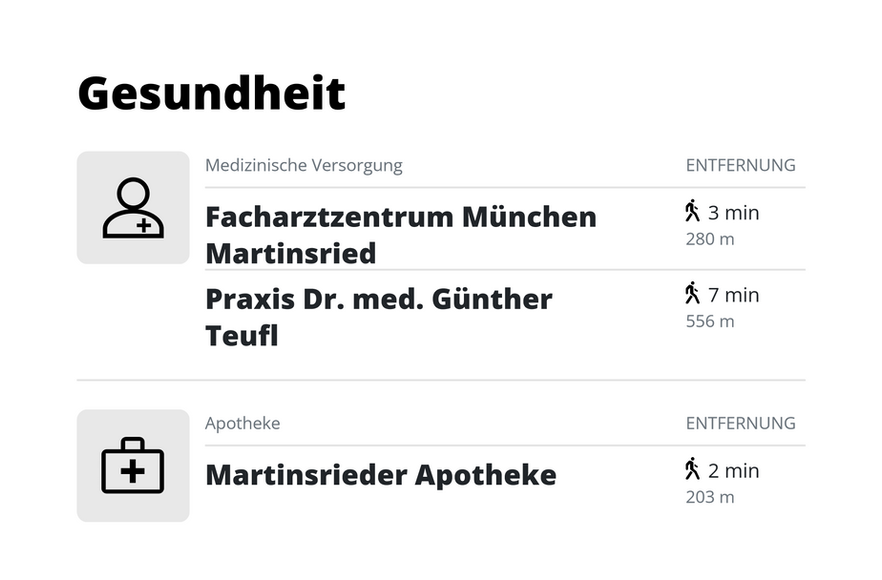Click the doctor icon for Medizinische Versorgung
The image size is (882, 580).
(x=133, y=208)
